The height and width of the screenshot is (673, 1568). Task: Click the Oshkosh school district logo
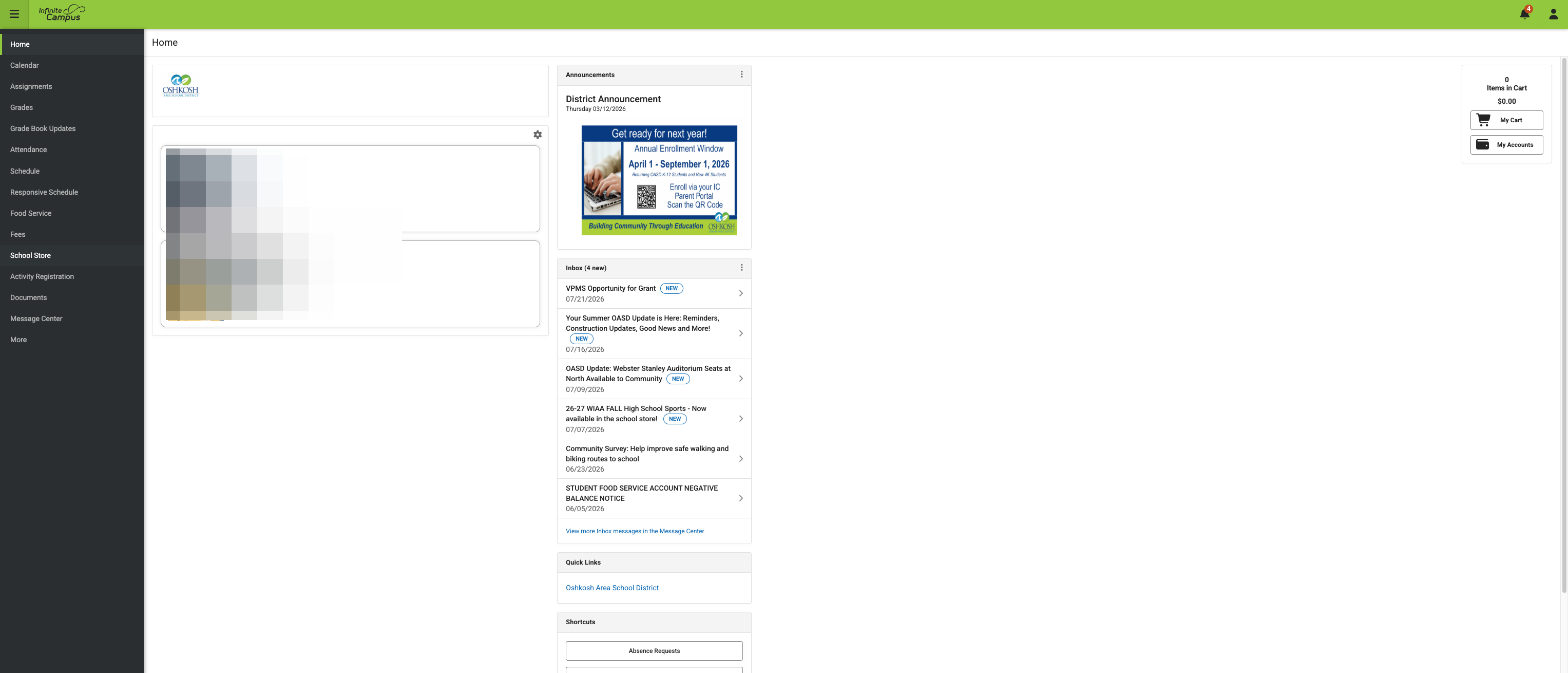180,86
